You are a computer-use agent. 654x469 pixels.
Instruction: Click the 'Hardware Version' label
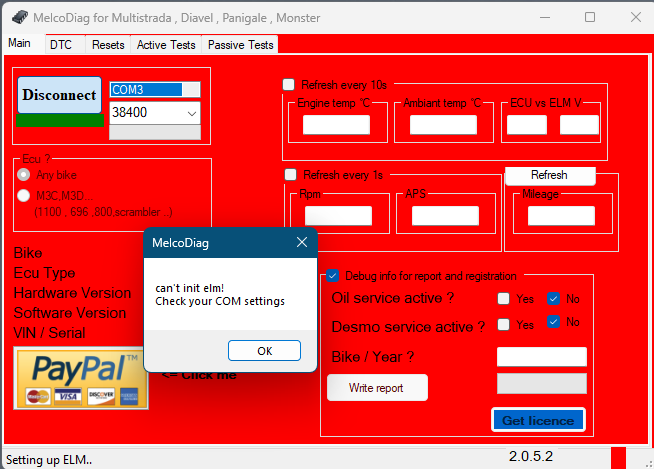click(72, 293)
